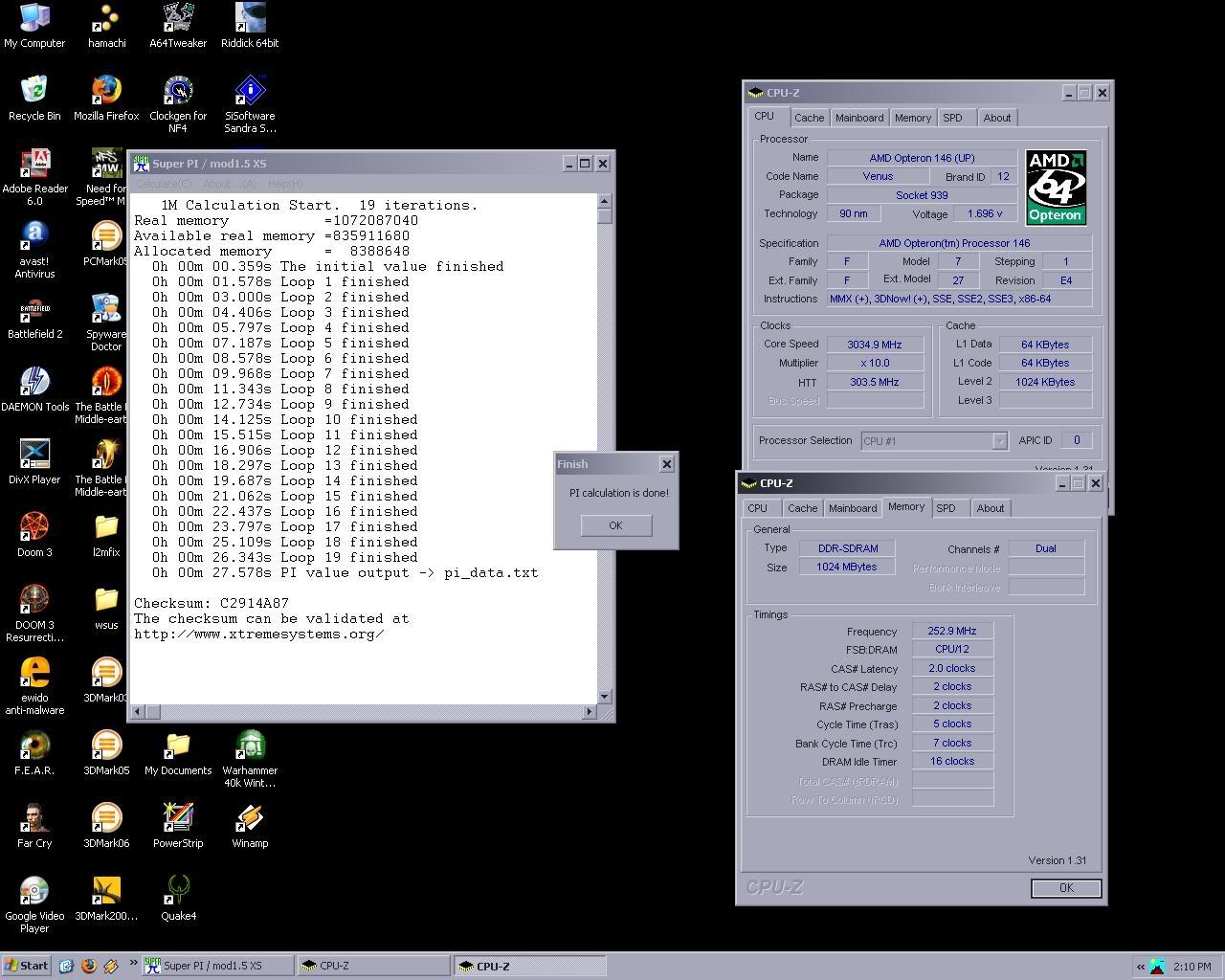Switch to Super PI taskbar button
Viewport: 1225px width, 980px height.
click(218, 966)
